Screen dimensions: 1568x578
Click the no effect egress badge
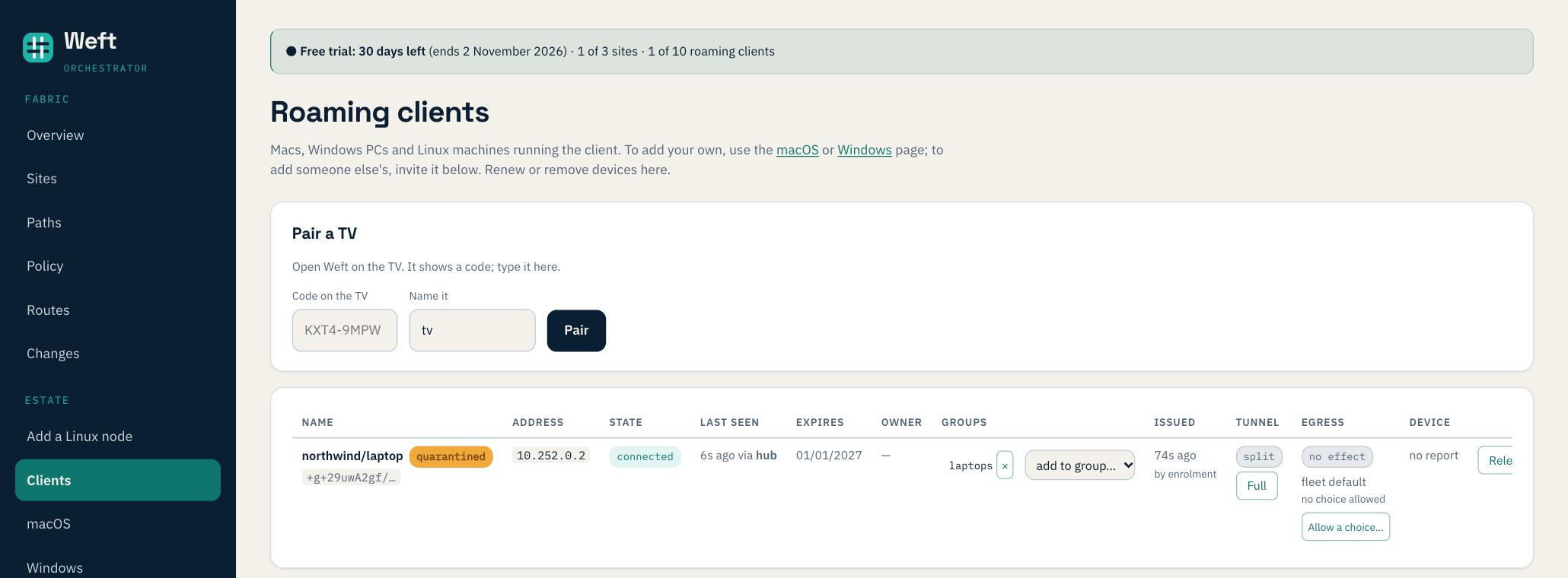click(1337, 456)
